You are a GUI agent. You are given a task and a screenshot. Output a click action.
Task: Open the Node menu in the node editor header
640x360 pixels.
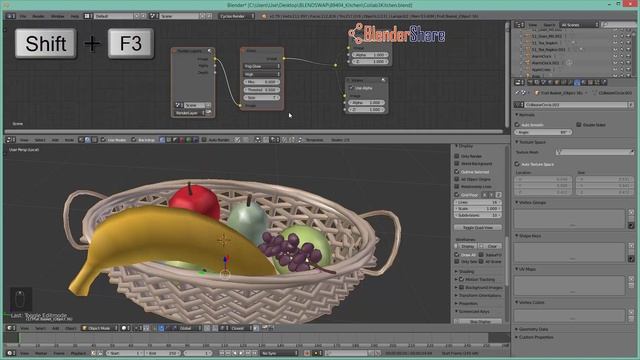69,140
